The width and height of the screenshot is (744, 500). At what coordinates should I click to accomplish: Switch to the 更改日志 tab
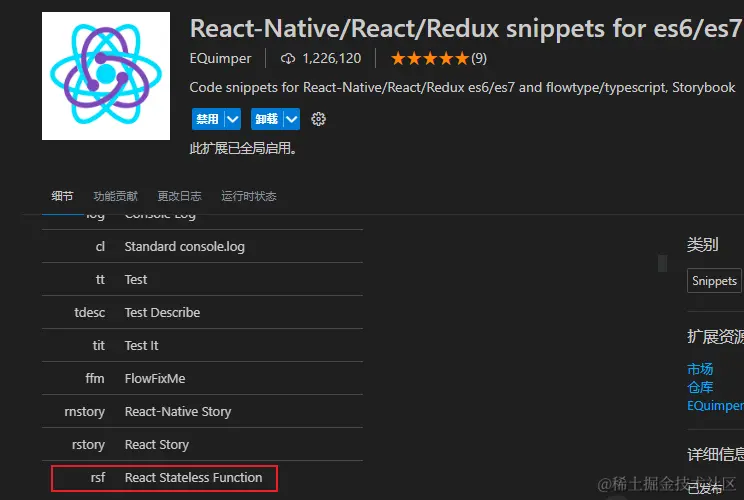pos(179,196)
